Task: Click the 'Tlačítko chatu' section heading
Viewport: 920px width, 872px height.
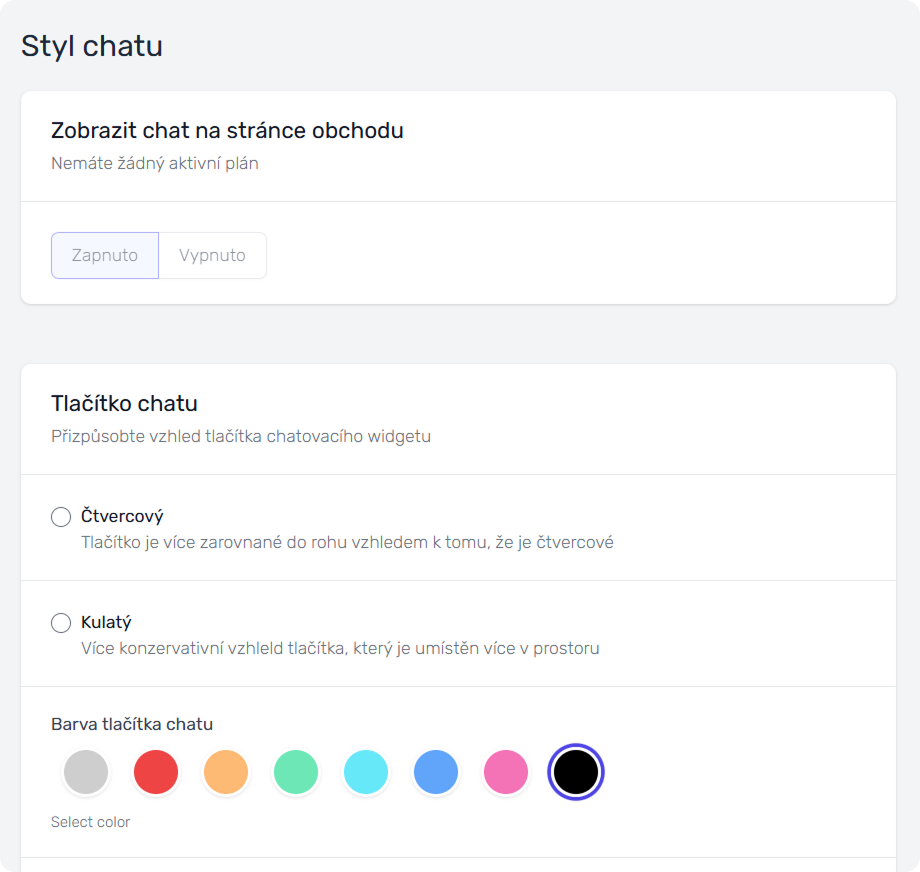Action: tap(124, 404)
